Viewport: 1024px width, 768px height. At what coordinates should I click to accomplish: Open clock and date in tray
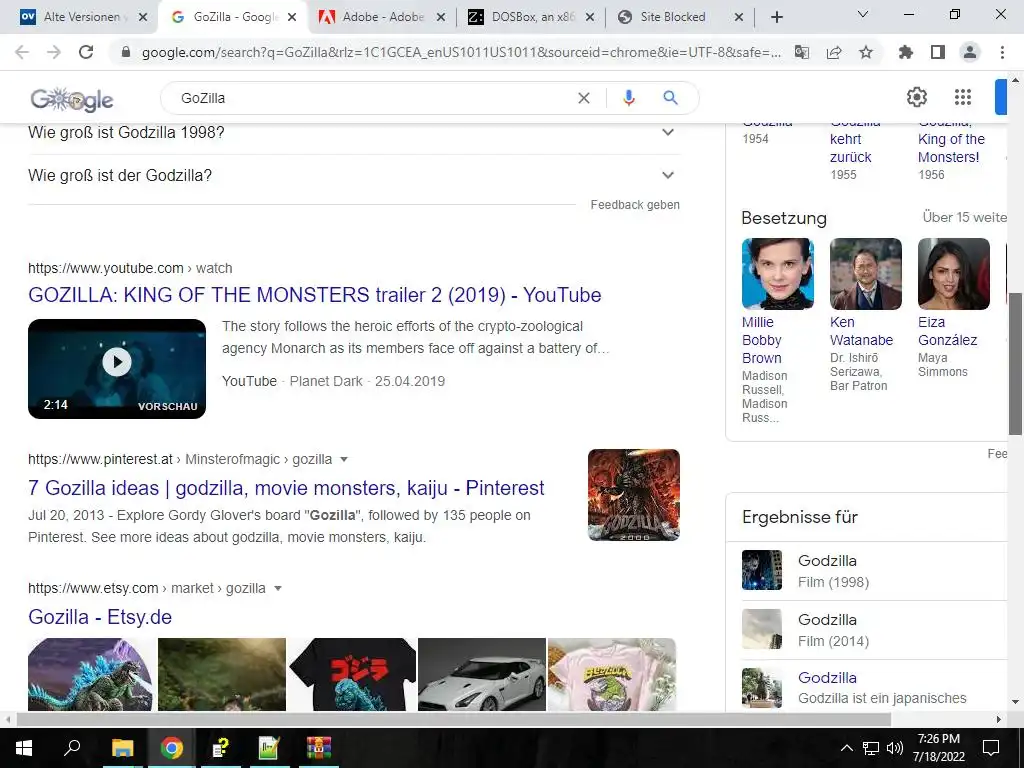click(x=938, y=748)
